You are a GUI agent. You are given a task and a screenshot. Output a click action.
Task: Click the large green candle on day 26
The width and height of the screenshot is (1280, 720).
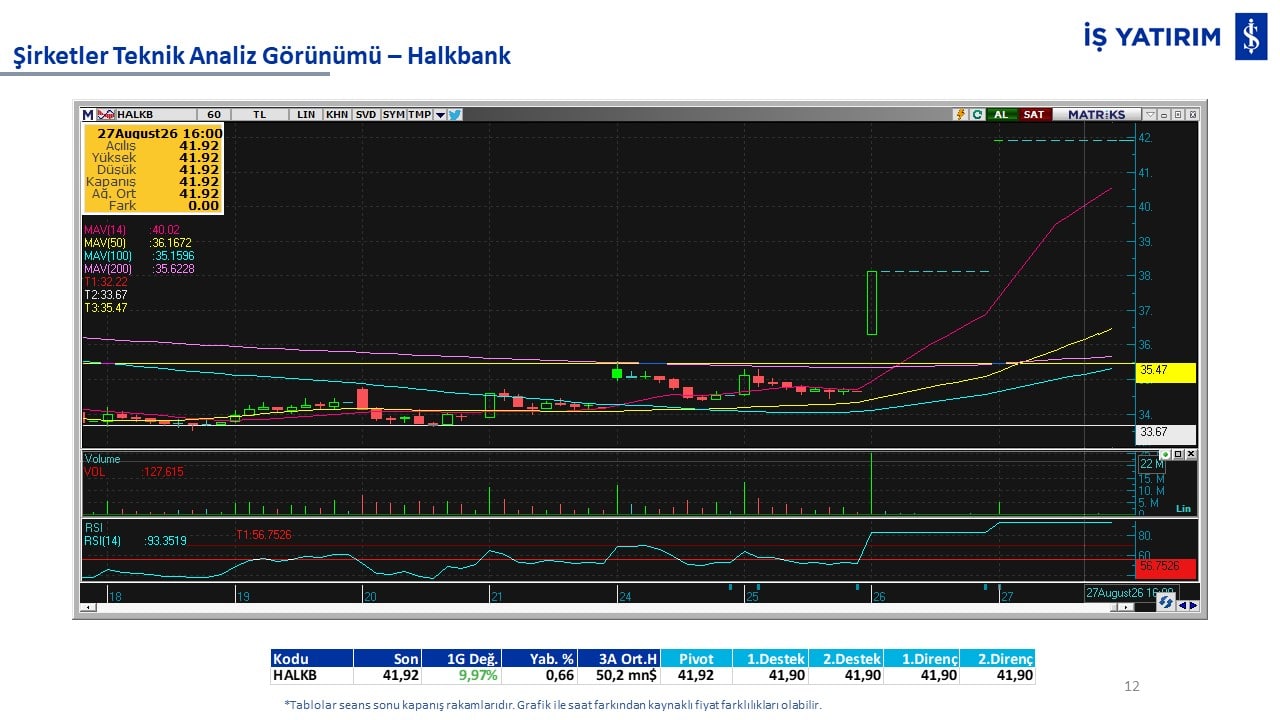click(872, 302)
